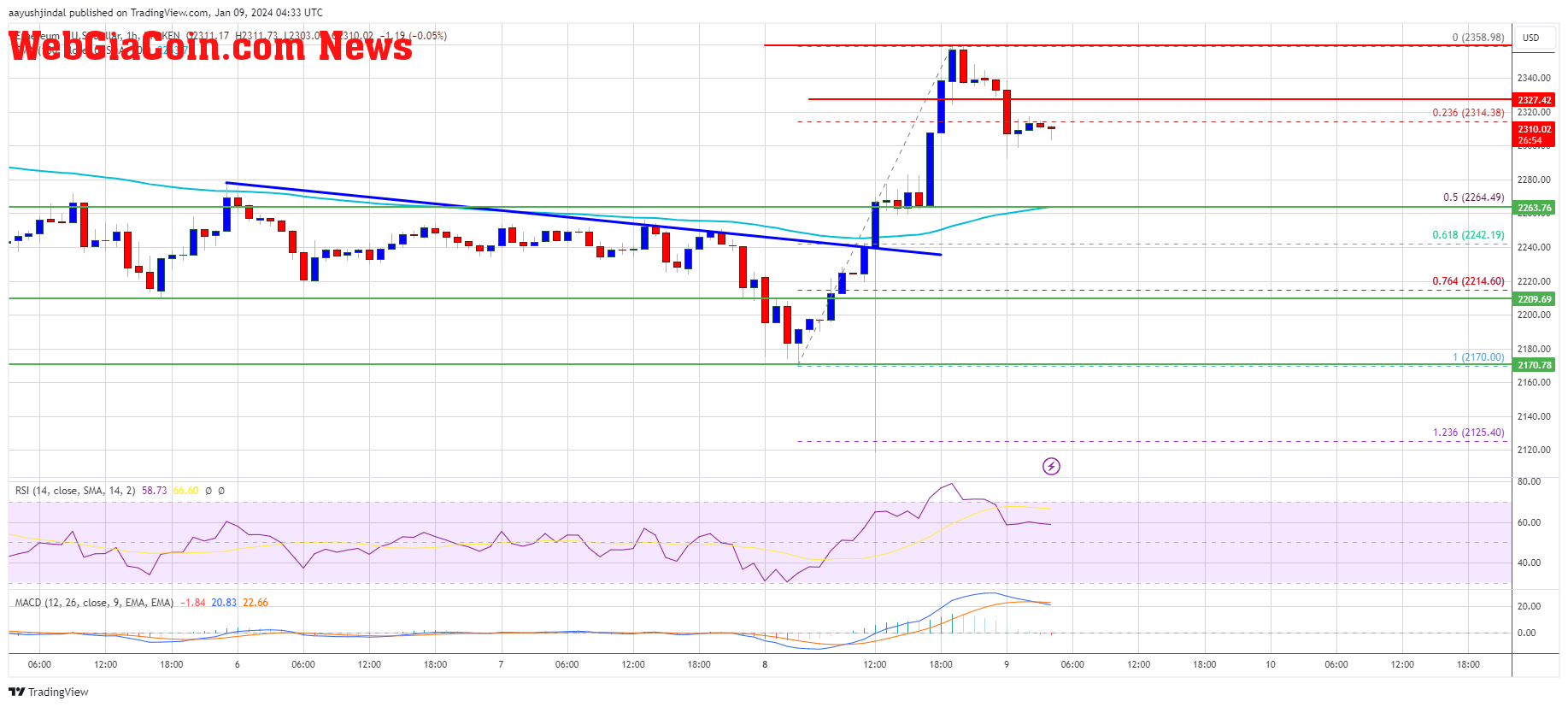1568x707 pixels.
Task: Click the date label 9 on the time axis
Action: point(1007,664)
